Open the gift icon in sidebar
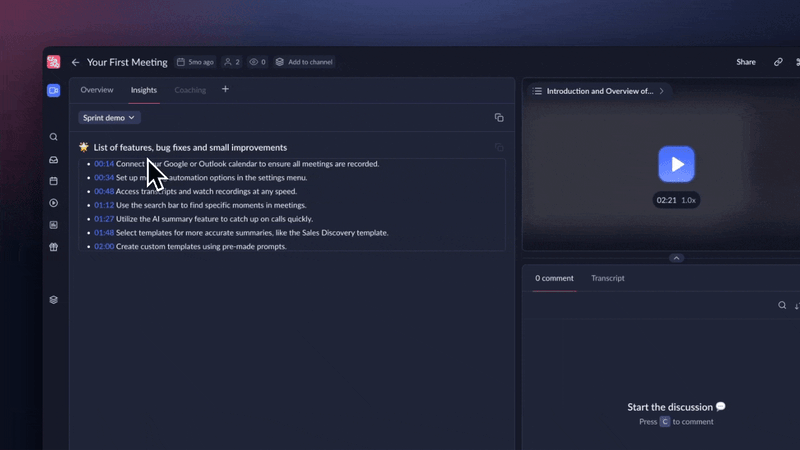The width and height of the screenshot is (800, 450). 54,247
